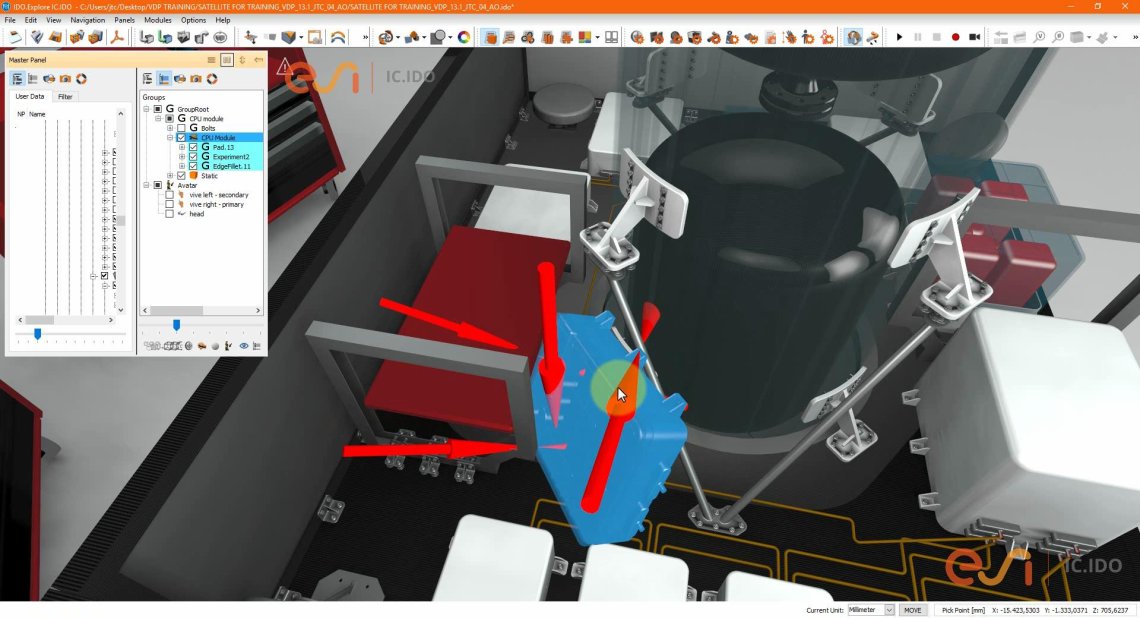Open the Navigation menu
The height and width of the screenshot is (618, 1140).
87,20
